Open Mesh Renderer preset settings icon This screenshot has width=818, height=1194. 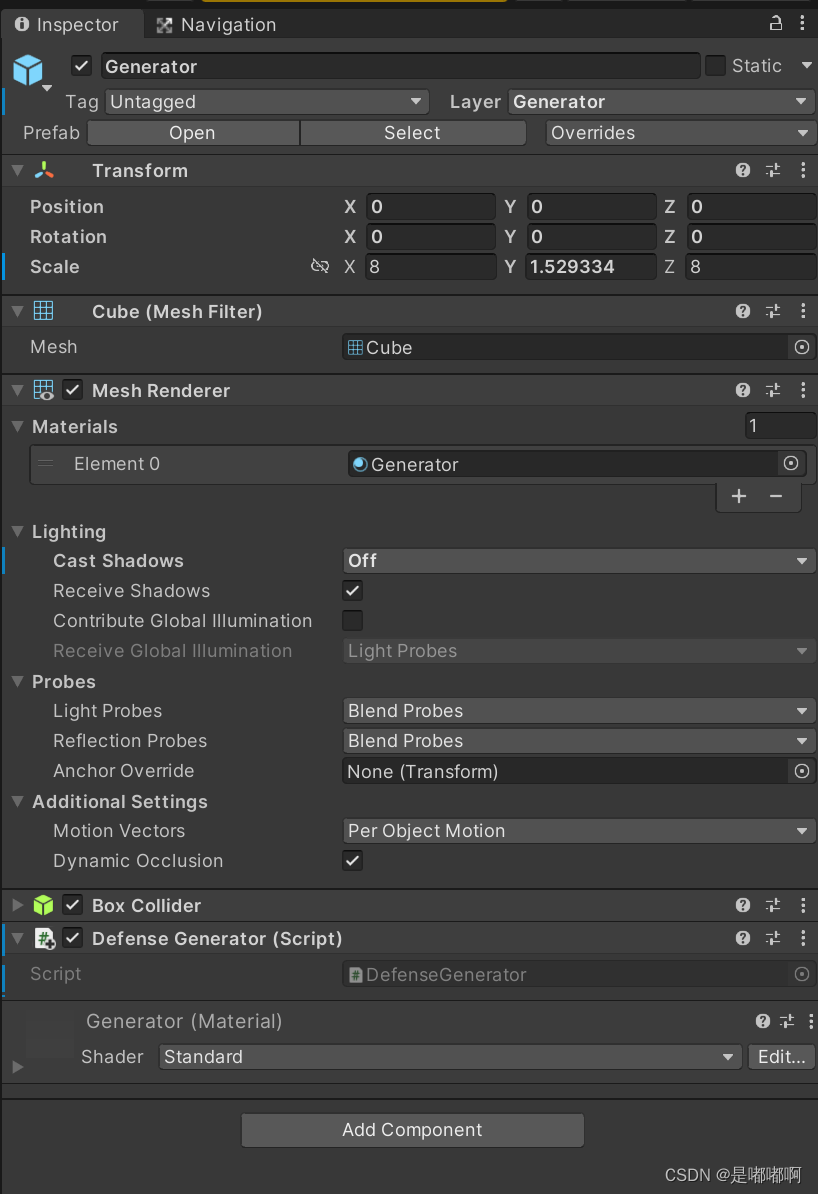click(x=773, y=390)
